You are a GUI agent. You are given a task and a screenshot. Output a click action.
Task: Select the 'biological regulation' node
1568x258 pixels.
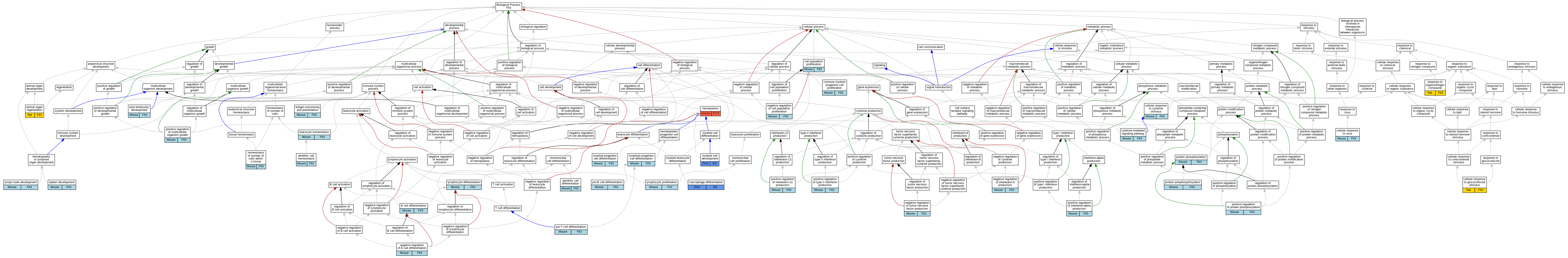[x=533, y=27]
